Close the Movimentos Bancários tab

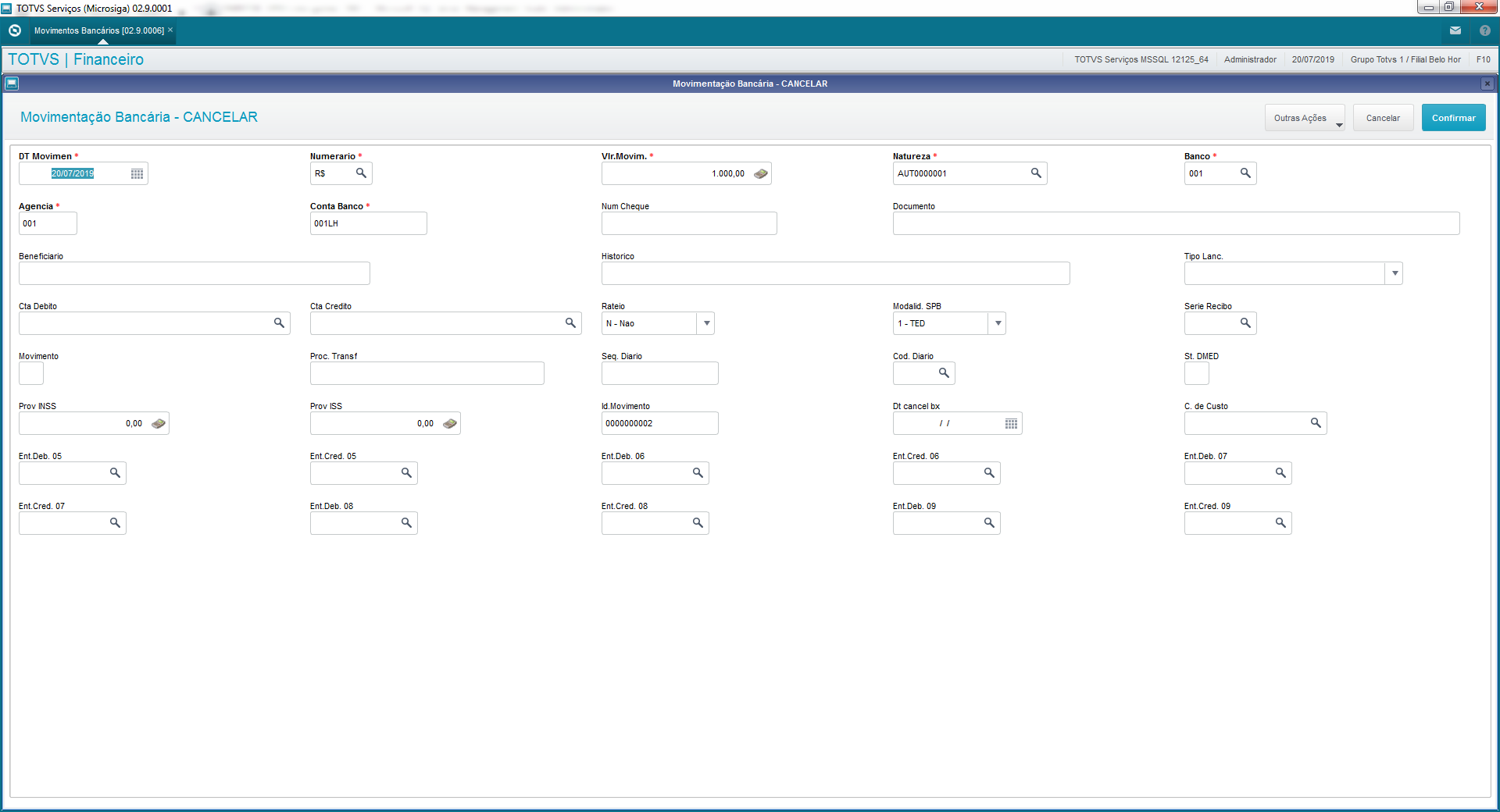point(170,30)
